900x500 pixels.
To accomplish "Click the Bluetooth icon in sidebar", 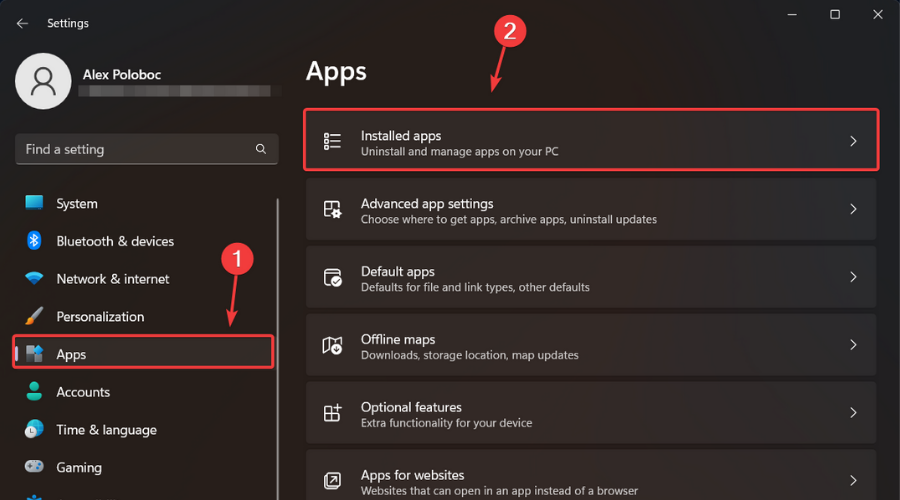I will (x=34, y=241).
